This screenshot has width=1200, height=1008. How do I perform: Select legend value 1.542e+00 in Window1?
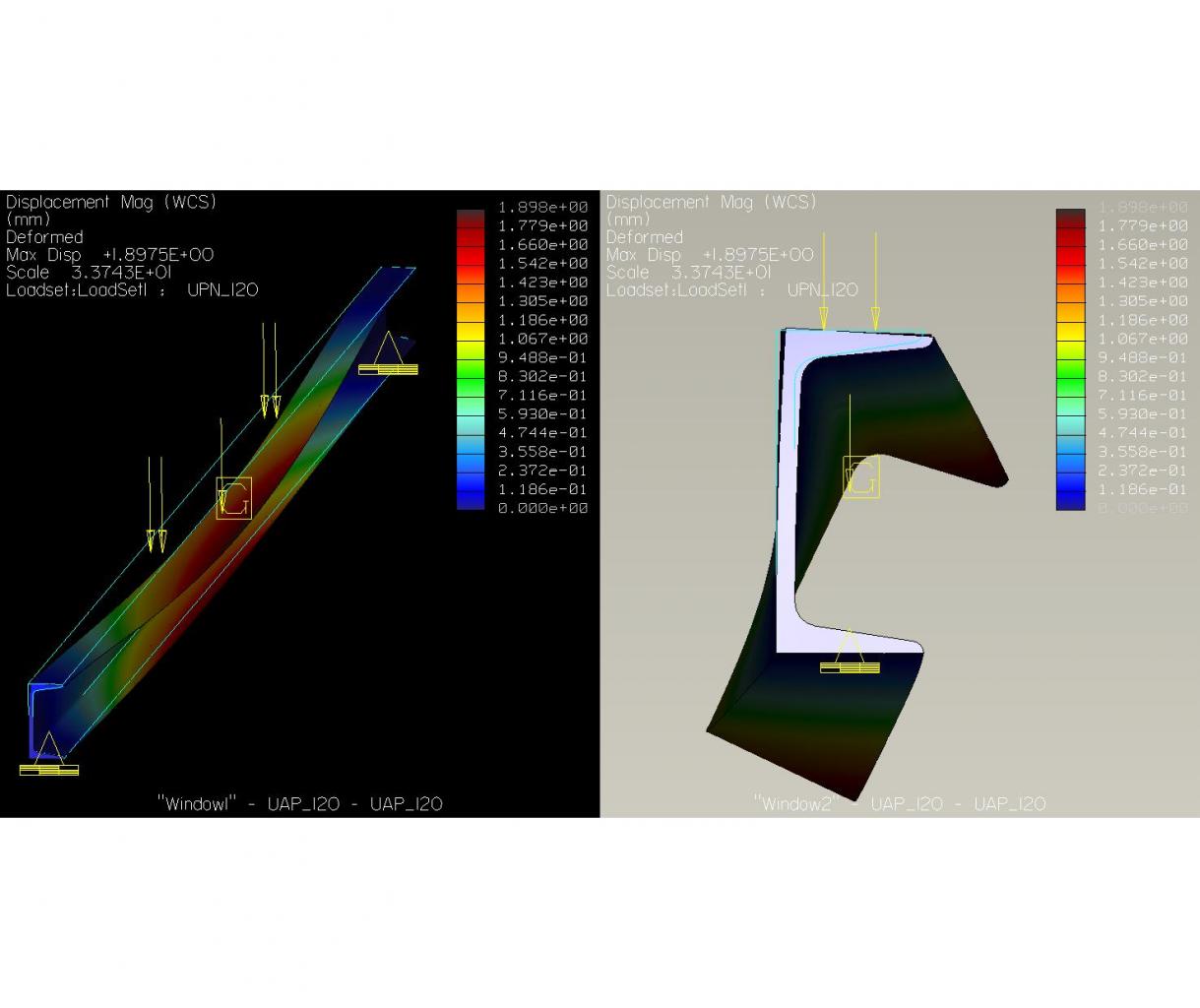coord(543,264)
